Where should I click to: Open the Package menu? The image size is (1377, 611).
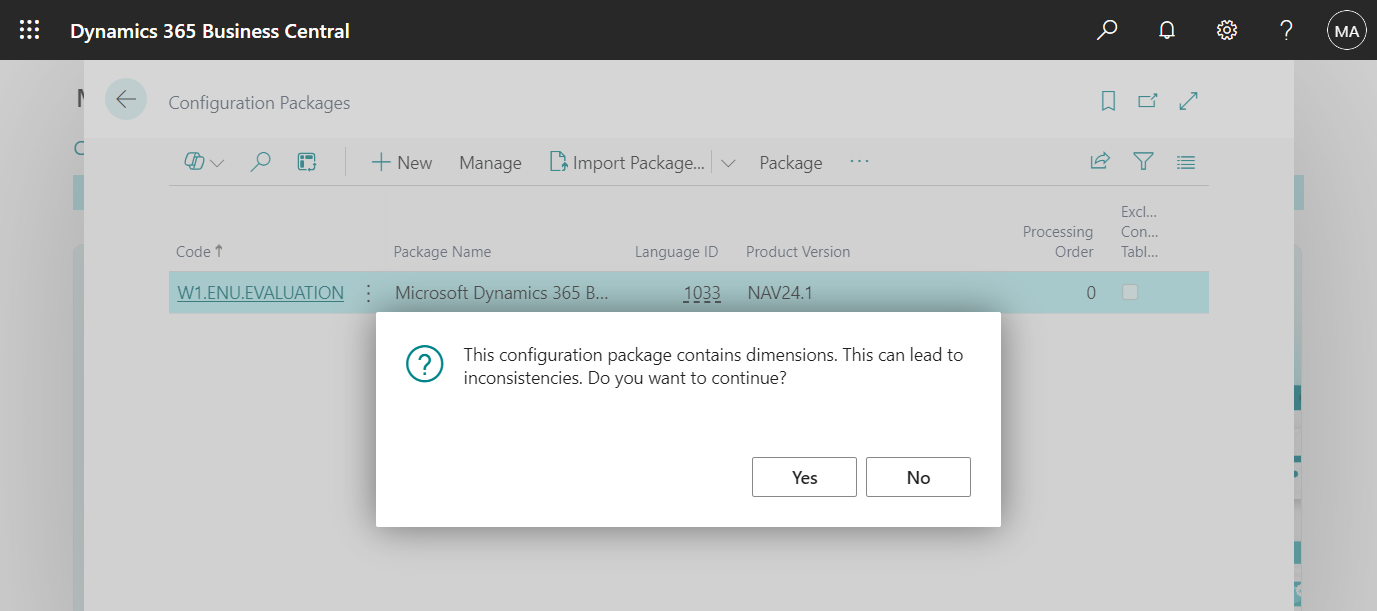tap(790, 162)
